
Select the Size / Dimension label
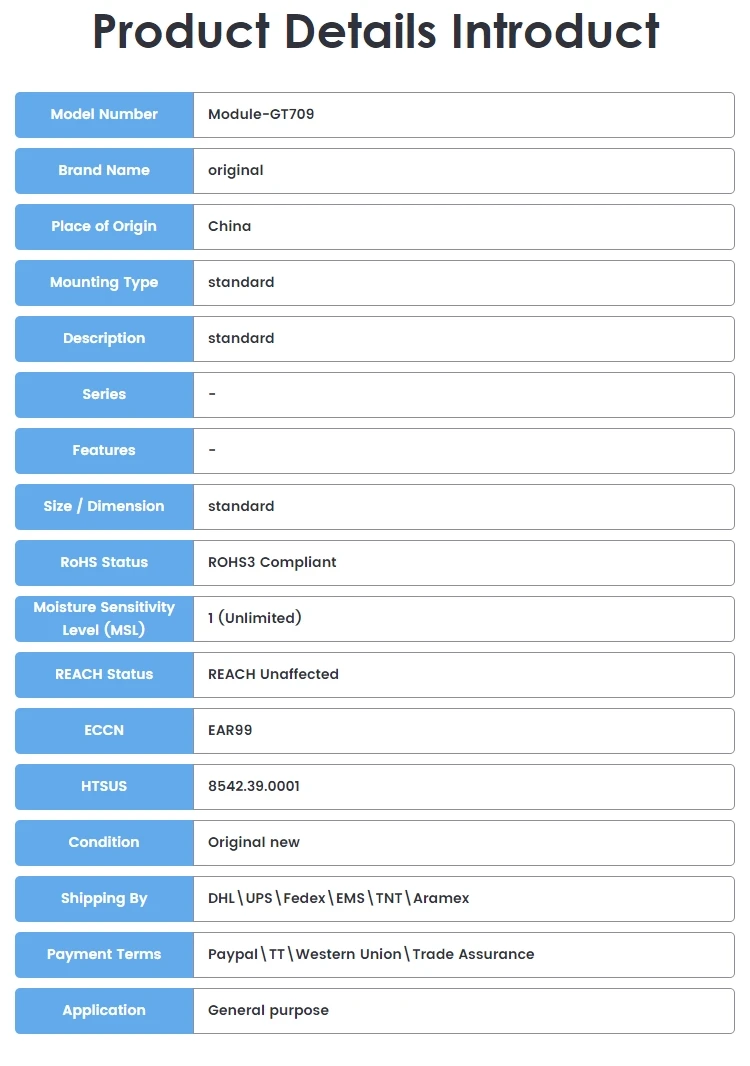[104, 506]
